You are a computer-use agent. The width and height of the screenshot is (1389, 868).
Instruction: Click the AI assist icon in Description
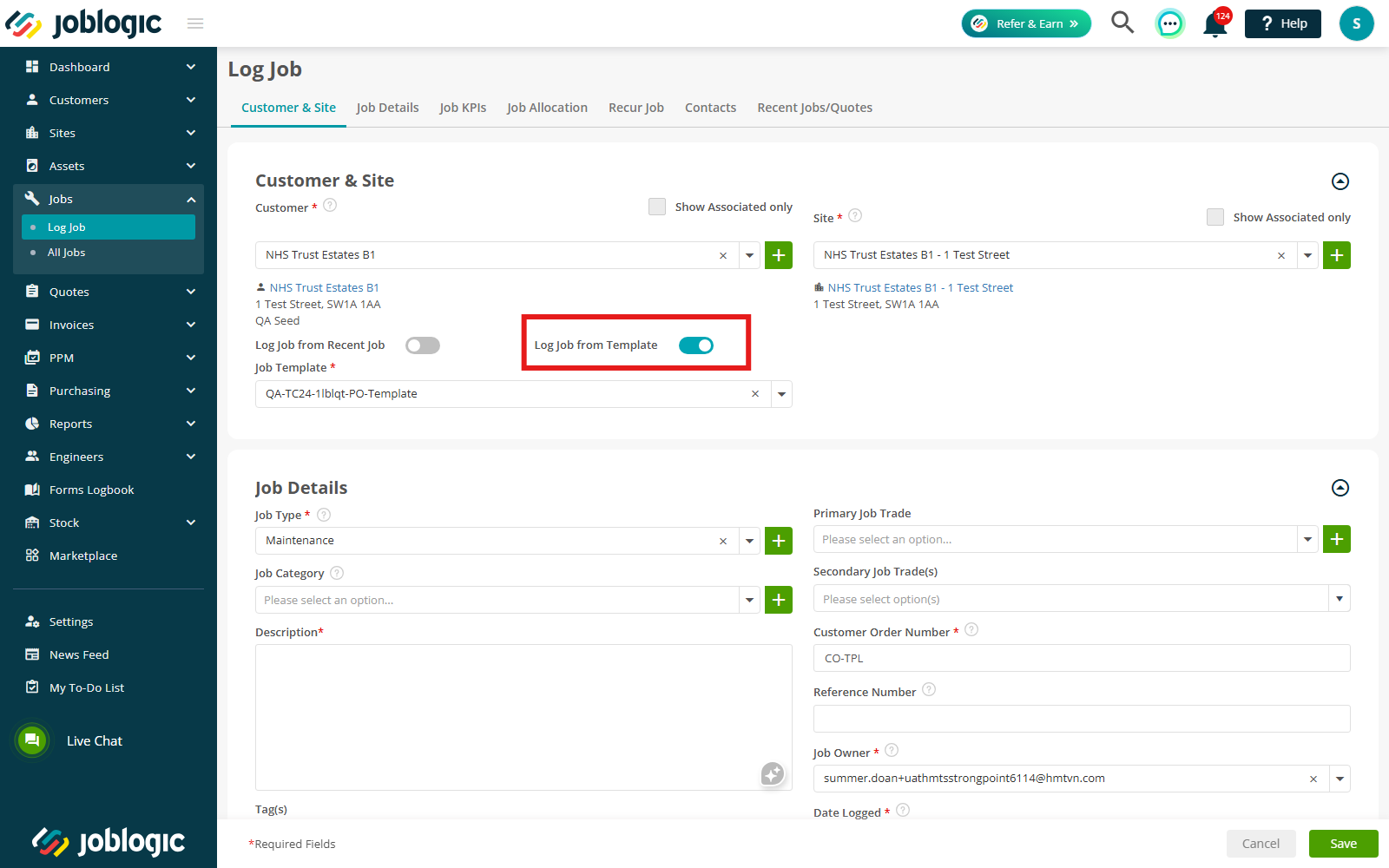[773, 773]
